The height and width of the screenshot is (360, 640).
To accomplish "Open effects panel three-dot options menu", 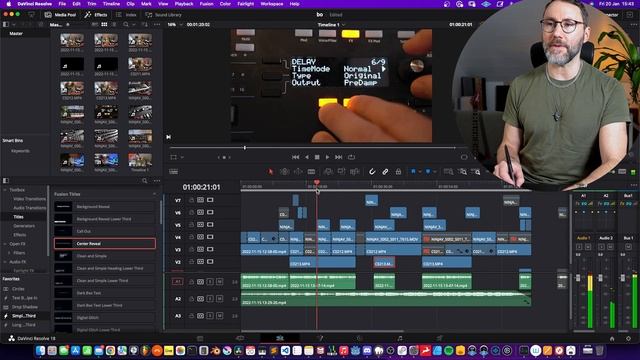I will point(157,180).
